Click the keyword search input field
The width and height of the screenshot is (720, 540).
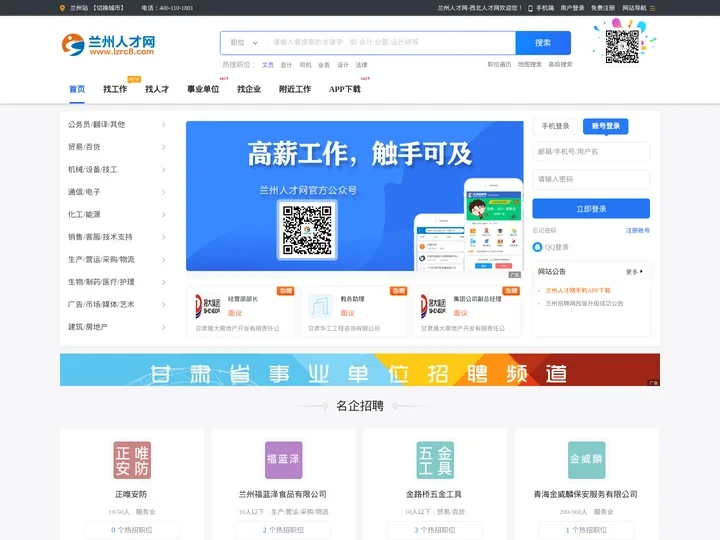pyautogui.click(x=390, y=43)
